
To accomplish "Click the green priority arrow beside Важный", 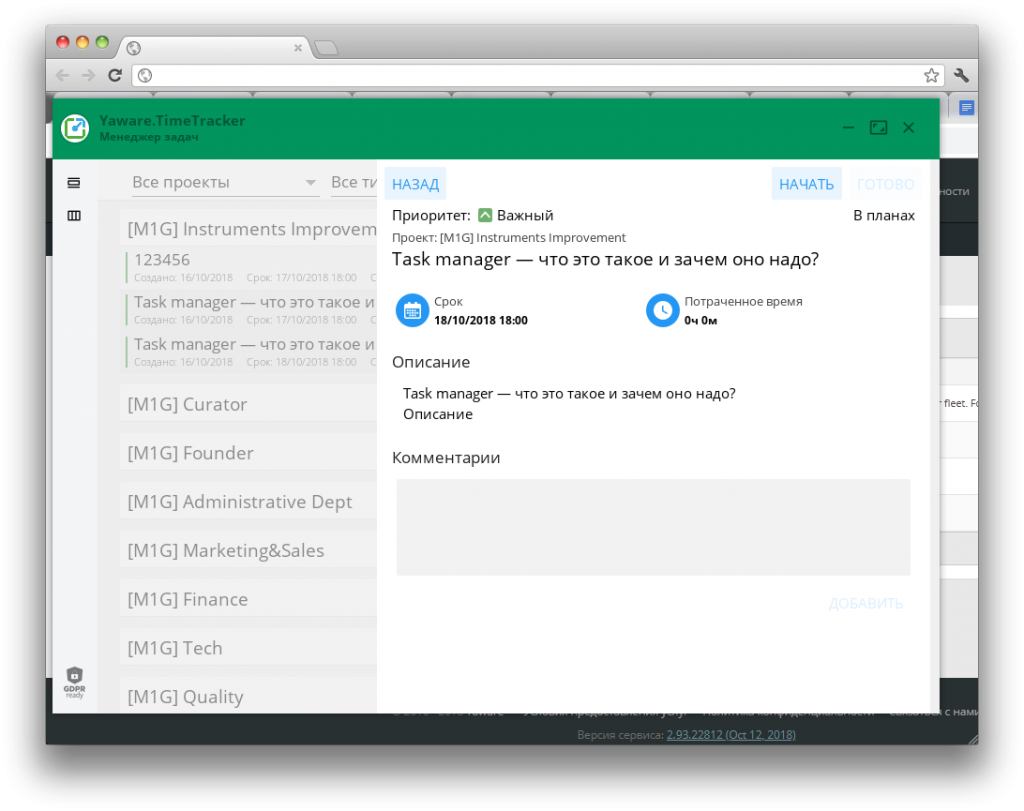I will click(485, 214).
